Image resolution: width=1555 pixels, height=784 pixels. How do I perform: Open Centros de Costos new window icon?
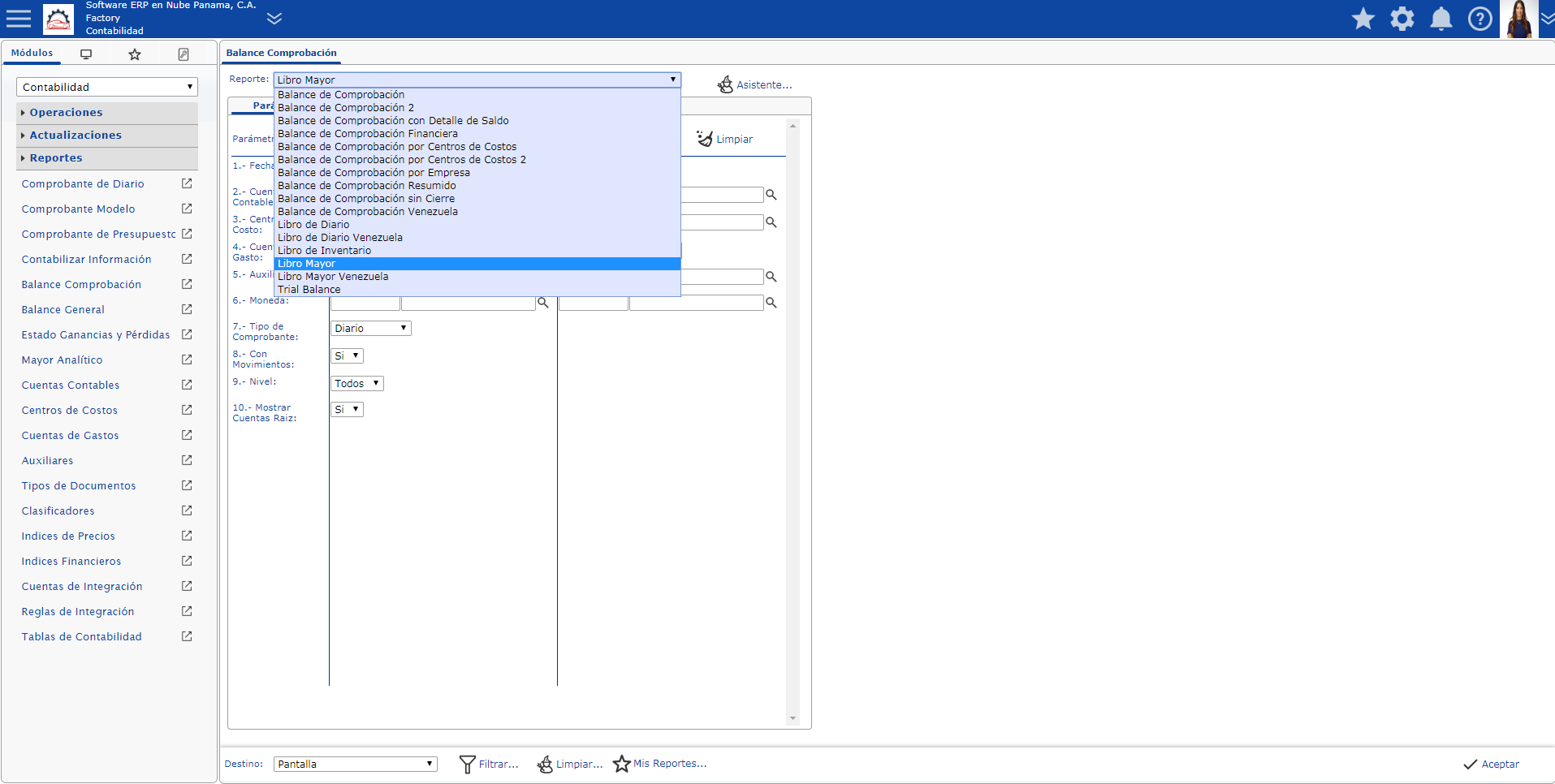tap(187, 410)
